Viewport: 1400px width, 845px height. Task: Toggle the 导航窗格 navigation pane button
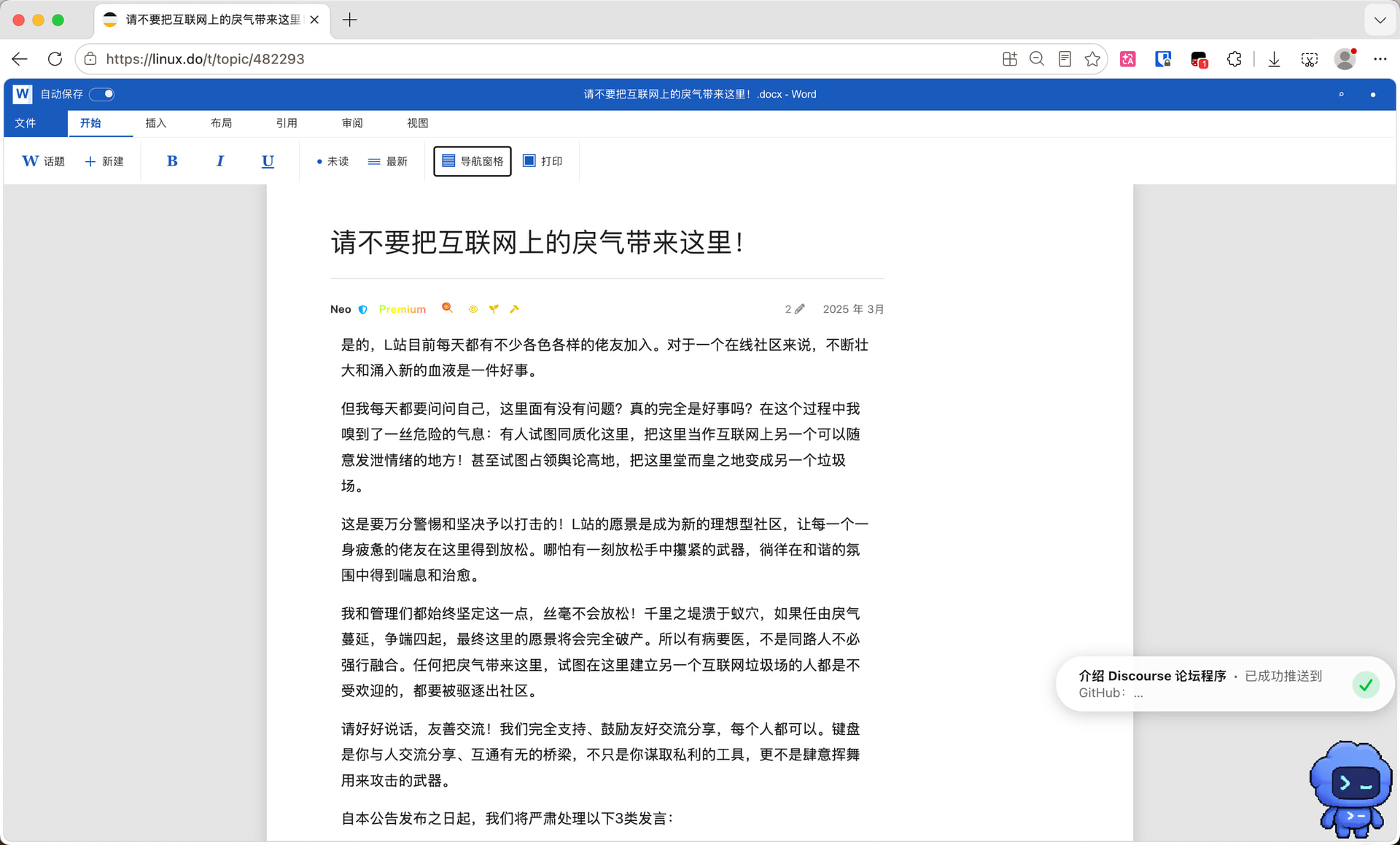[x=472, y=161]
